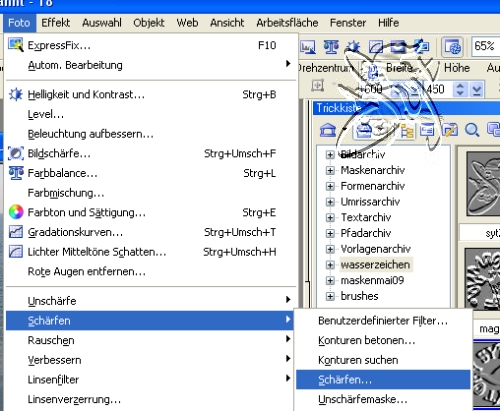This screenshot has width=500, height=411.
Task: Expand the Verbessern submenu
Action: (x=150, y=360)
